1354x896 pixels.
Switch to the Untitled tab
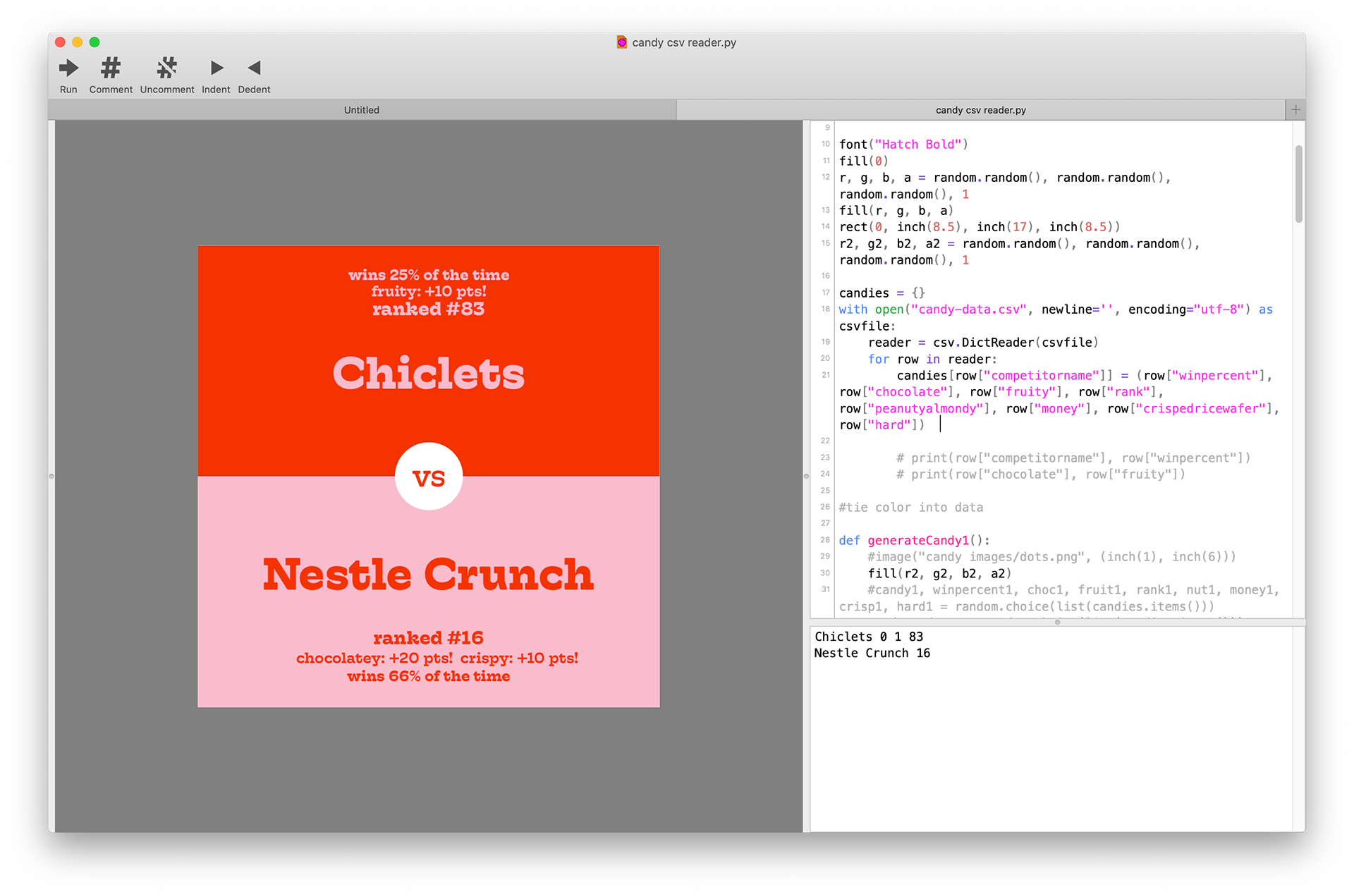coord(362,110)
